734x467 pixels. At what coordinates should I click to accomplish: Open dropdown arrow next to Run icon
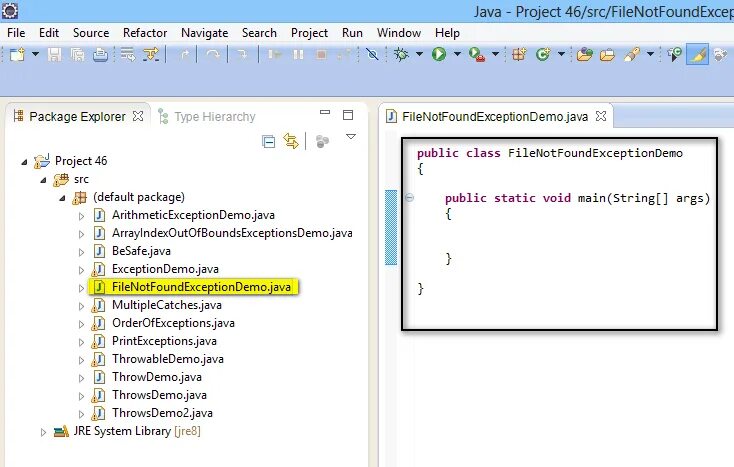[457, 54]
